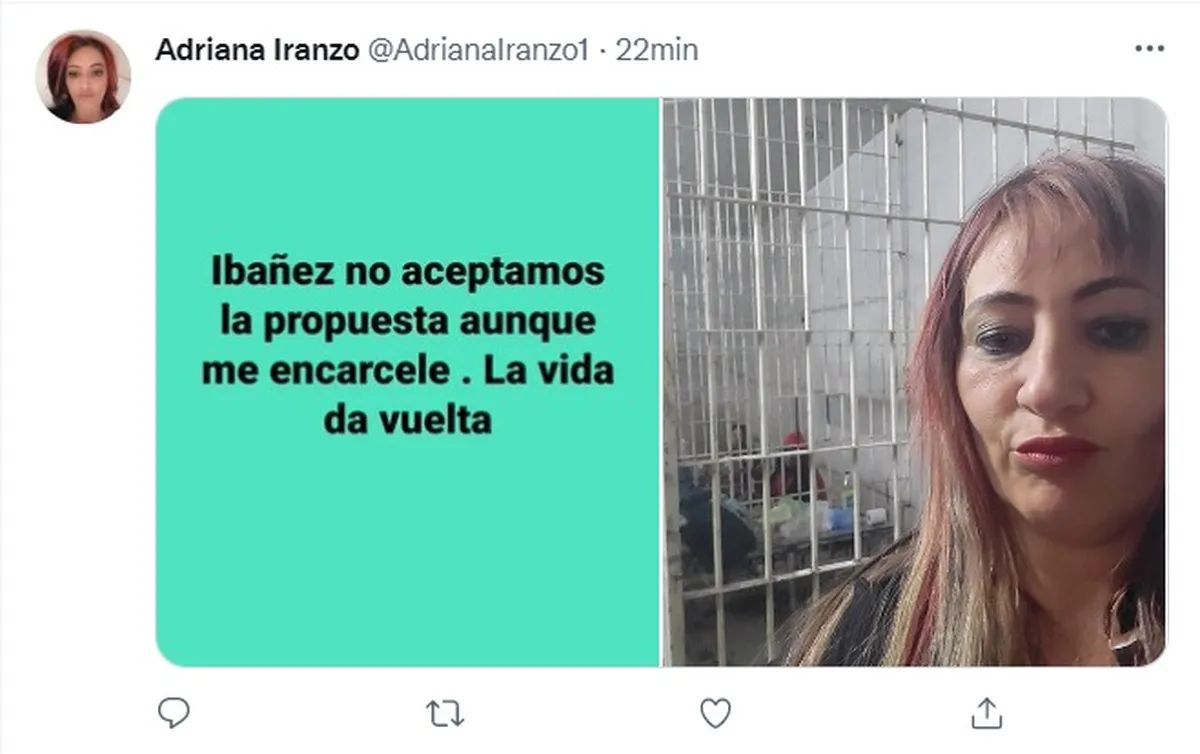This screenshot has width=1200, height=754.
Task: Click the words 'la propuesta aunque' in image
Action: [408, 322]
